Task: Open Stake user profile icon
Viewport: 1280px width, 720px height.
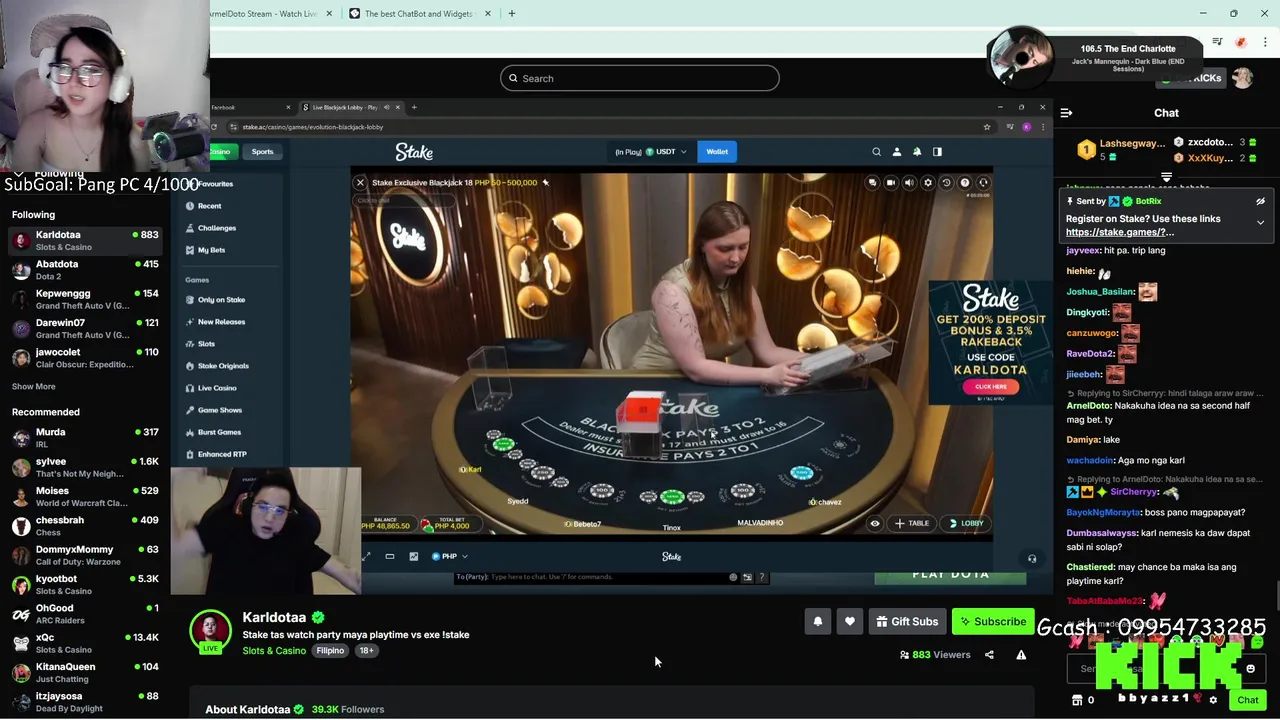Action: pyautogui.click(x=896, y=152)
